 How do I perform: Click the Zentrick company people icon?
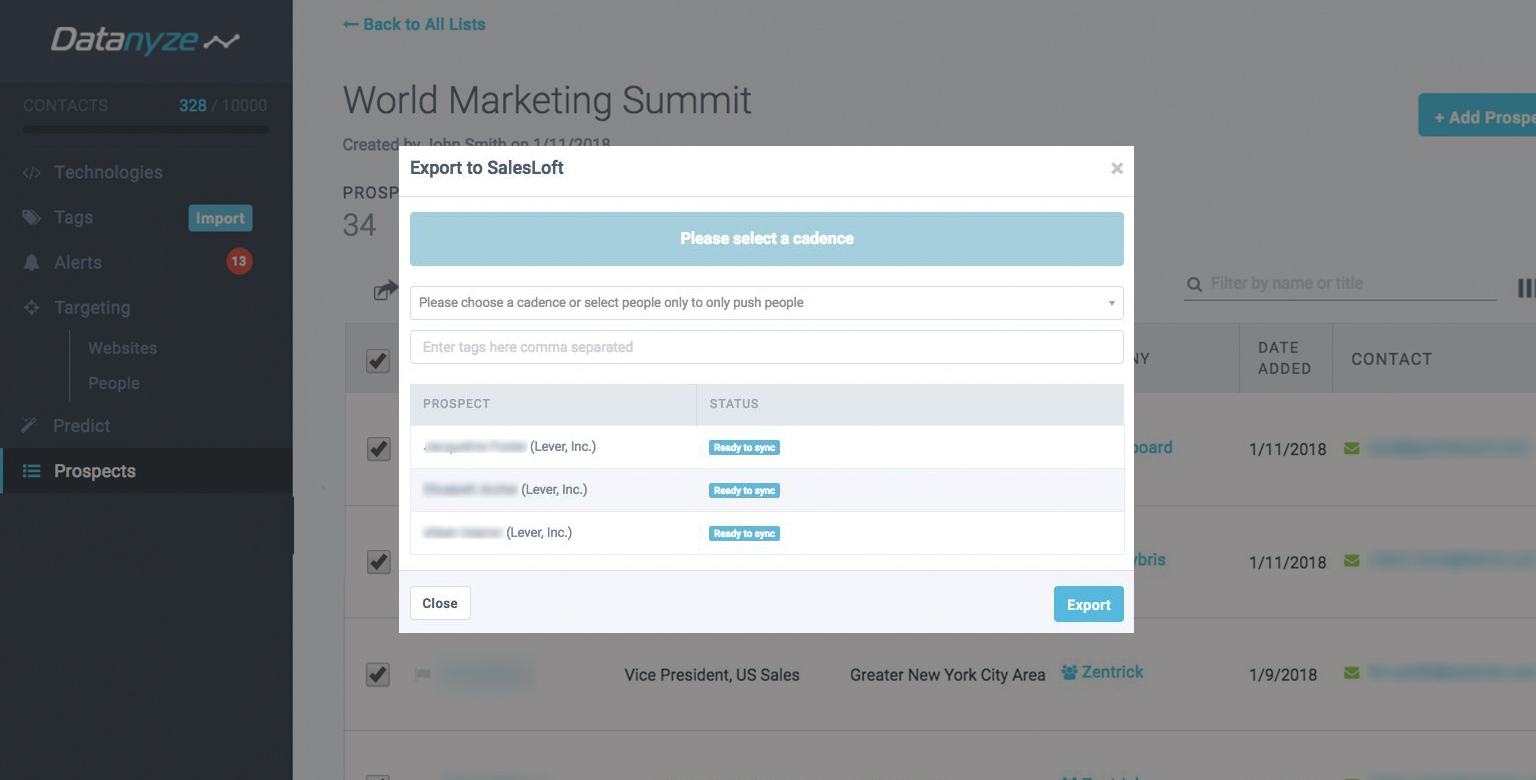click(x=1069, y=673)
